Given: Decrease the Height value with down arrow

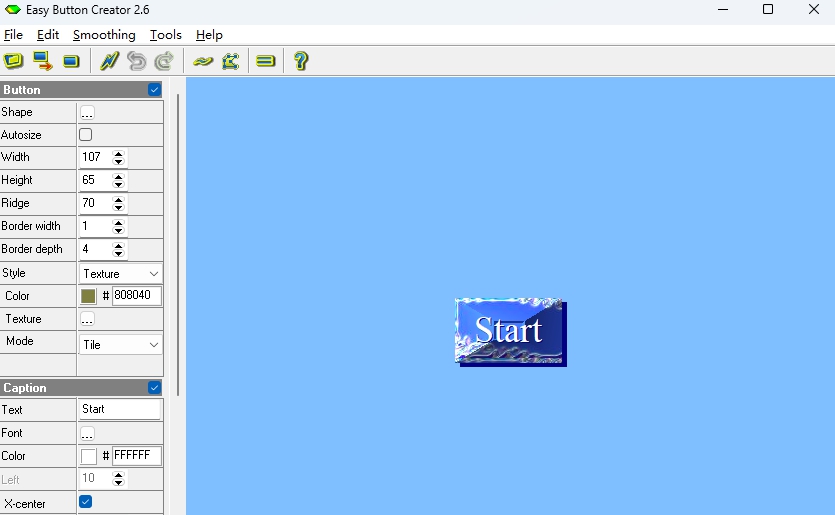Looking at the screenshot, I should (x=118, y=184).
